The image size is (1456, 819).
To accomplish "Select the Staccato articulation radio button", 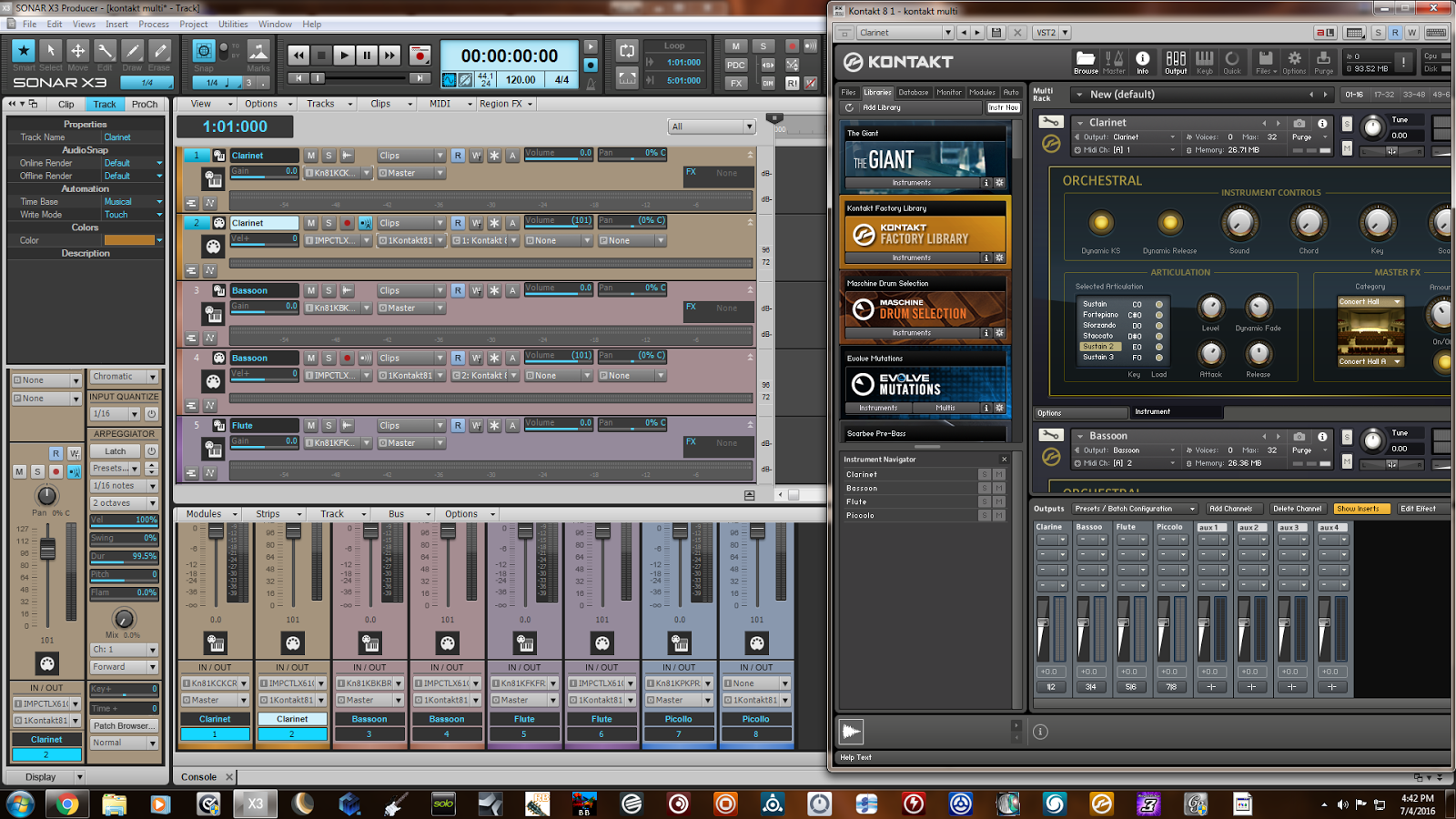I will click(1159, 336).
